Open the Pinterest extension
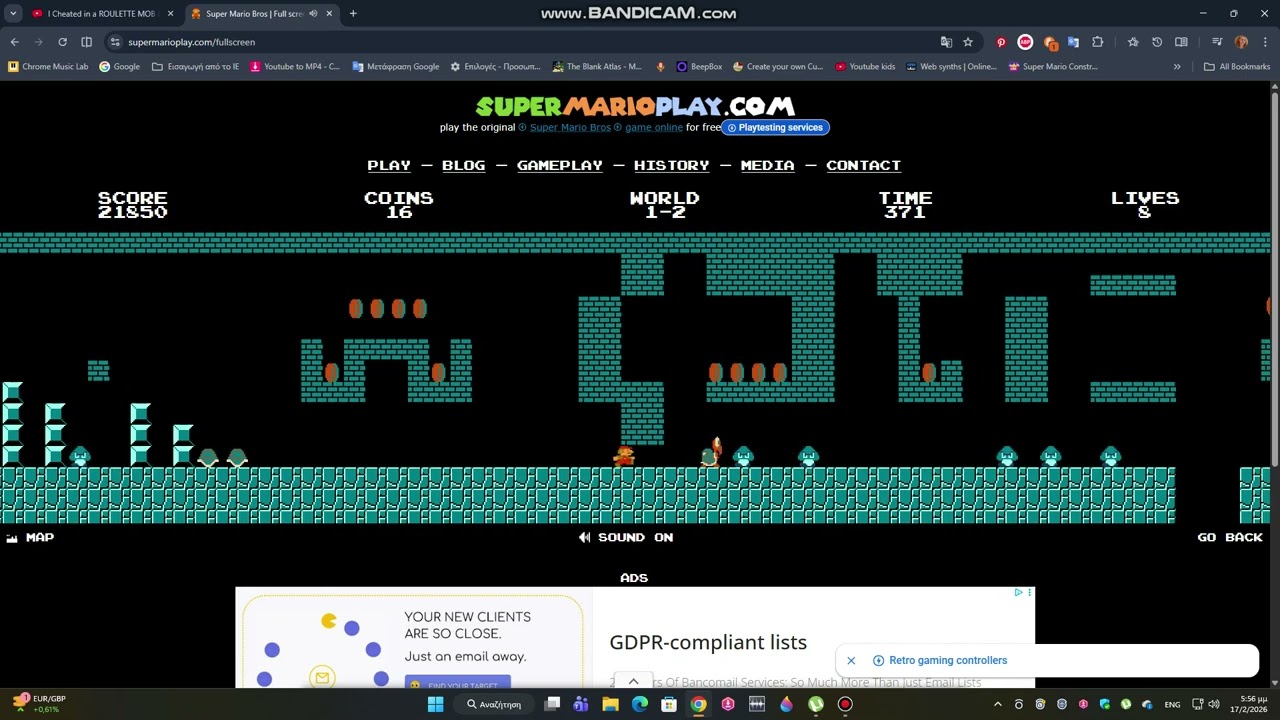Screen dimensions: 1280x720 pyautogui.click(x=1001, y=42)
